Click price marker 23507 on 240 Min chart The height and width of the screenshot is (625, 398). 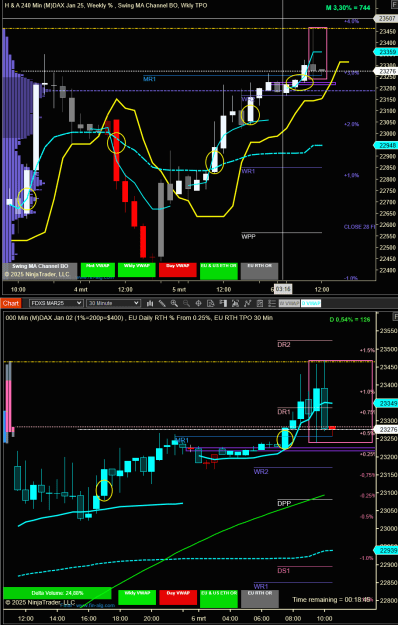coord(385,18)
